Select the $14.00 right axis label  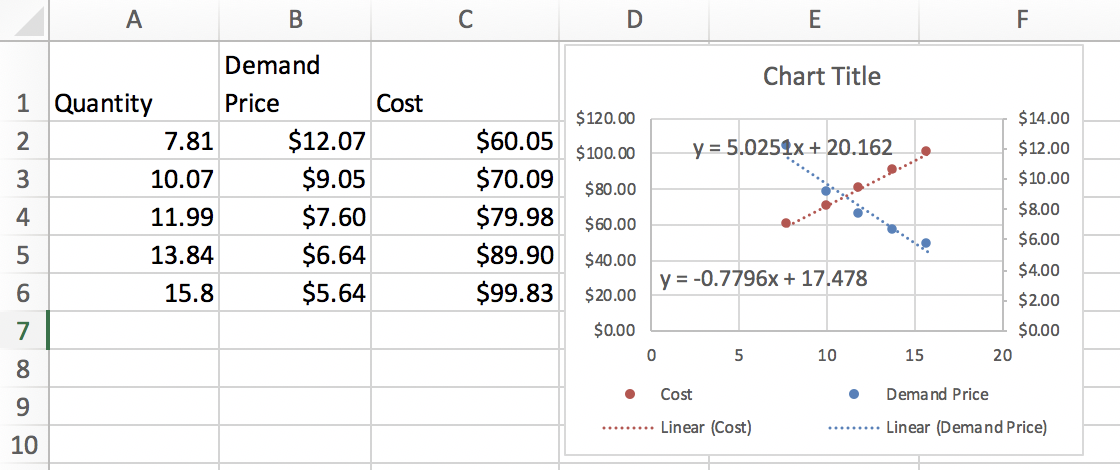pyautogui.click(x=1043, y=119)
